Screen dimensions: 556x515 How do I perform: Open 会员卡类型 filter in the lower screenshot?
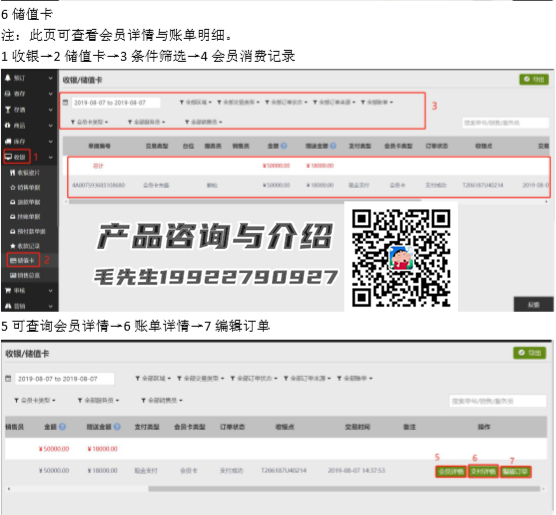[x=35, y=400]
